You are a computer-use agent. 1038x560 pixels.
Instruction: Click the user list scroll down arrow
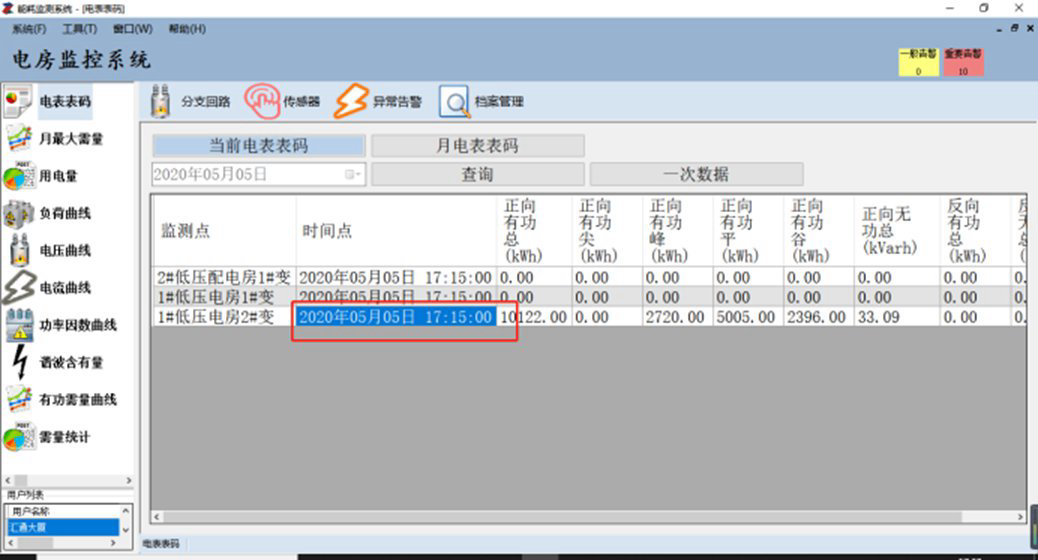click(125, 530)
